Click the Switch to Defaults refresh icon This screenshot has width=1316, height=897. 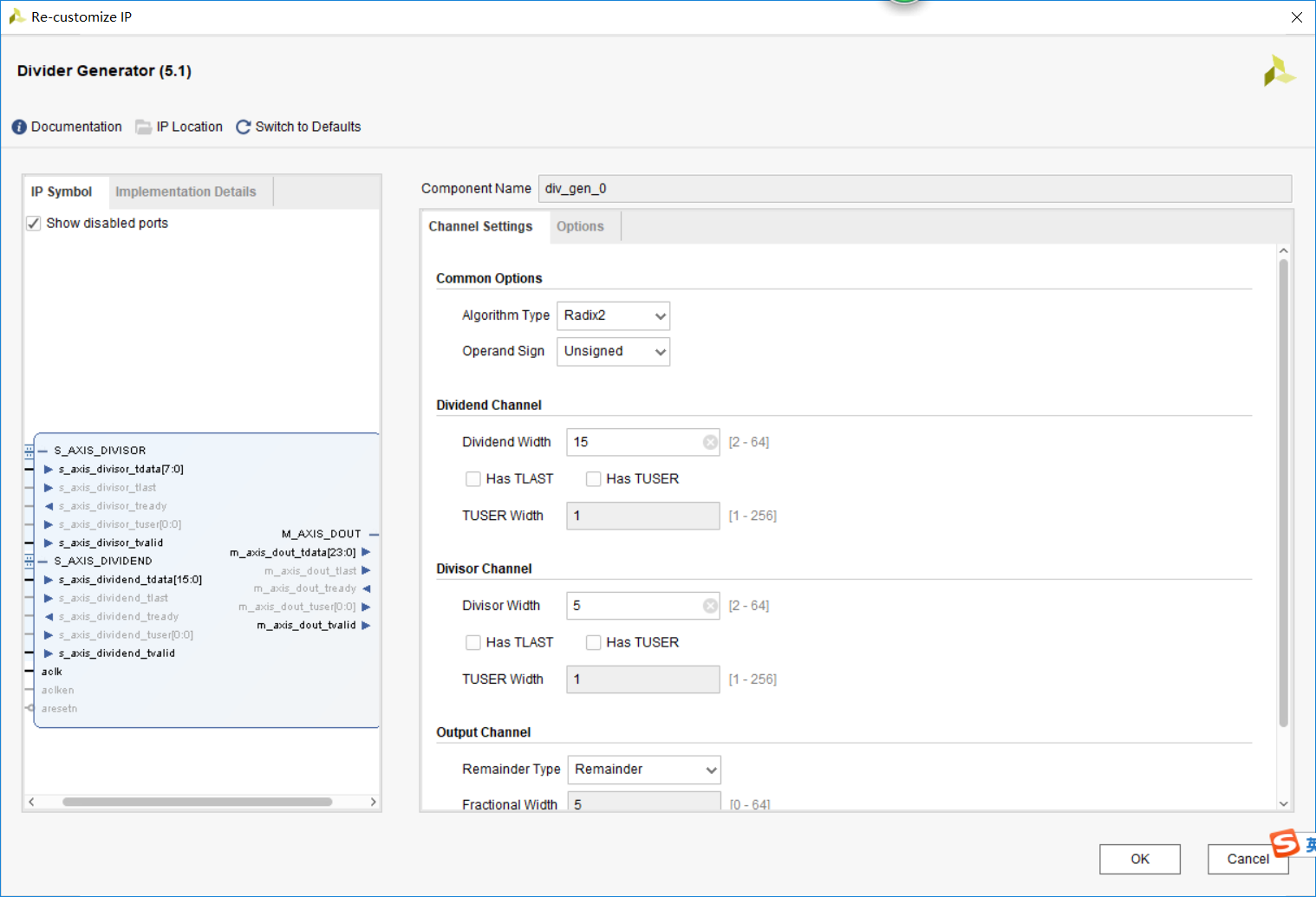pos(244,127)
